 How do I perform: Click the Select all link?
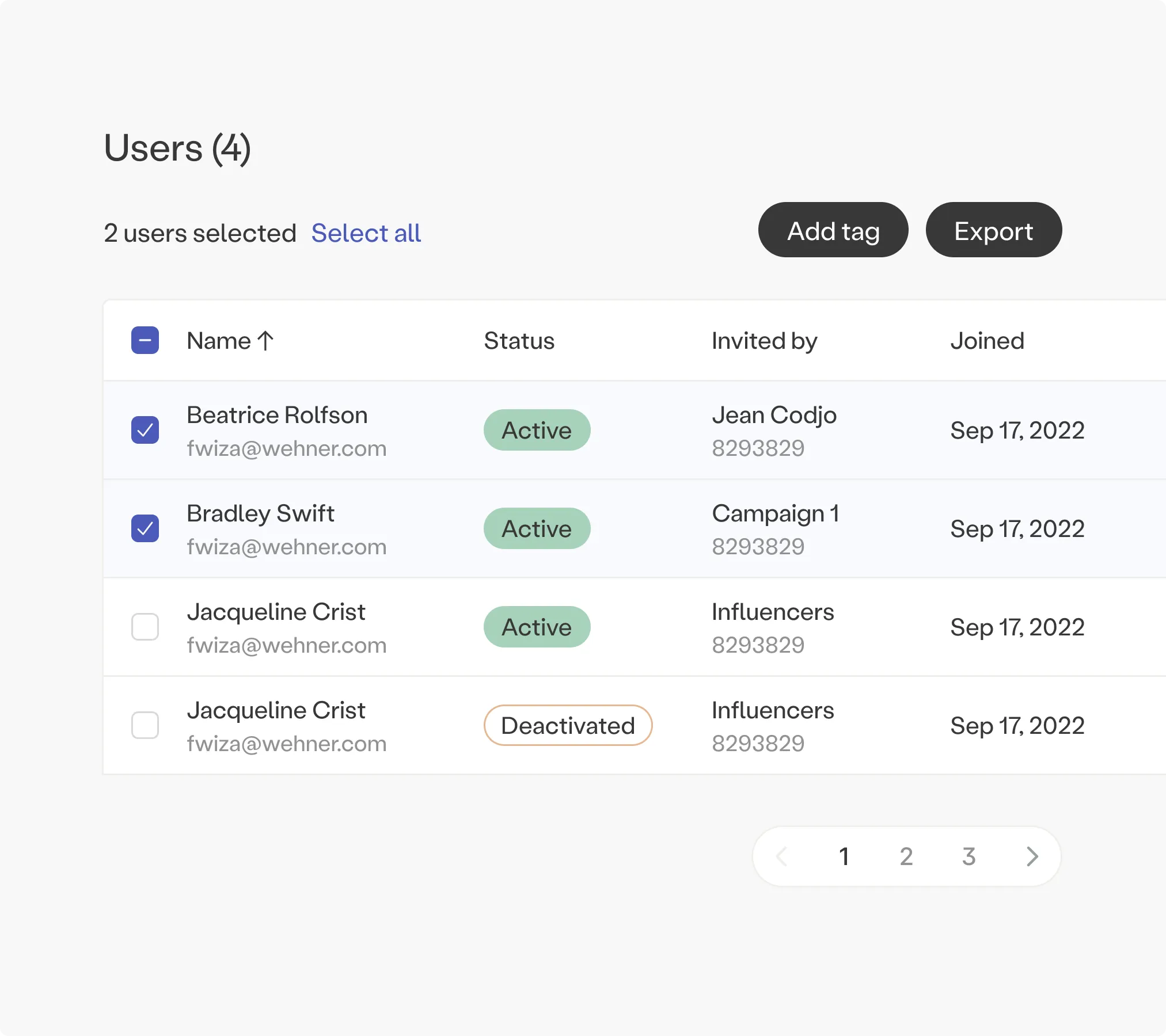pos(366,233)
